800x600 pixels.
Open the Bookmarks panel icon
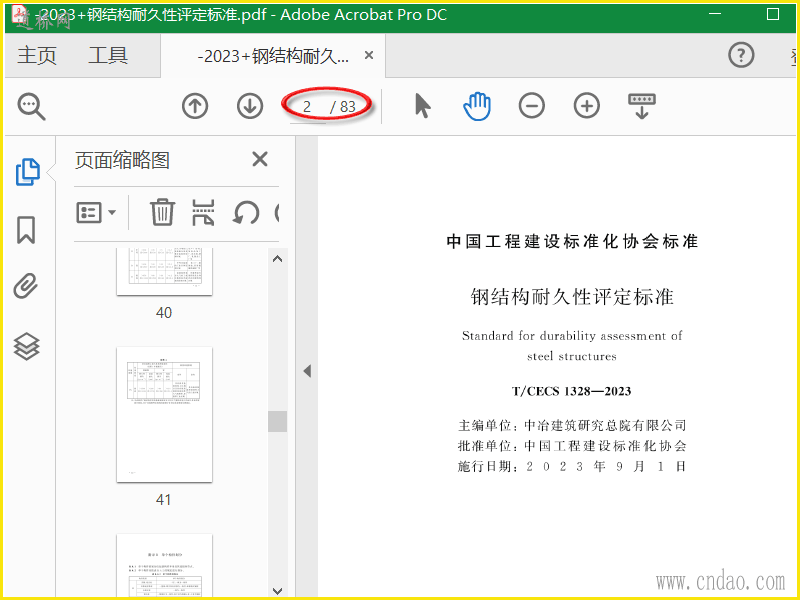point(27,230)
